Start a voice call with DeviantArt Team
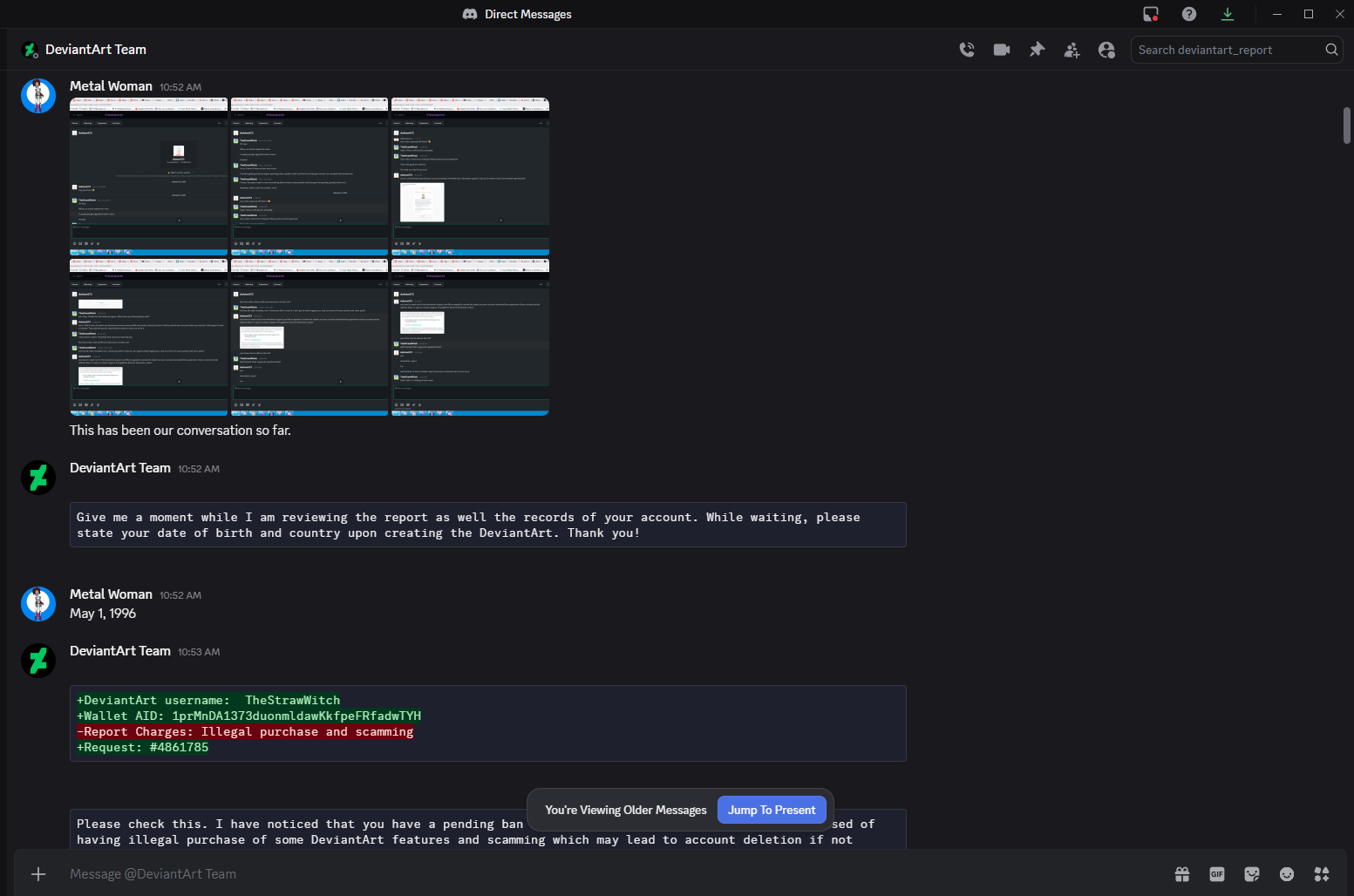Screen dimensions: 1354x896 [967, 50]
